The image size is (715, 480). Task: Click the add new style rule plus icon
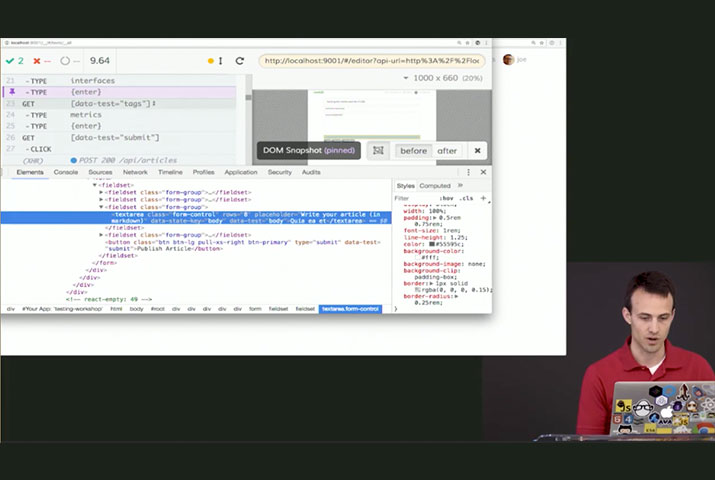[483, 198]
